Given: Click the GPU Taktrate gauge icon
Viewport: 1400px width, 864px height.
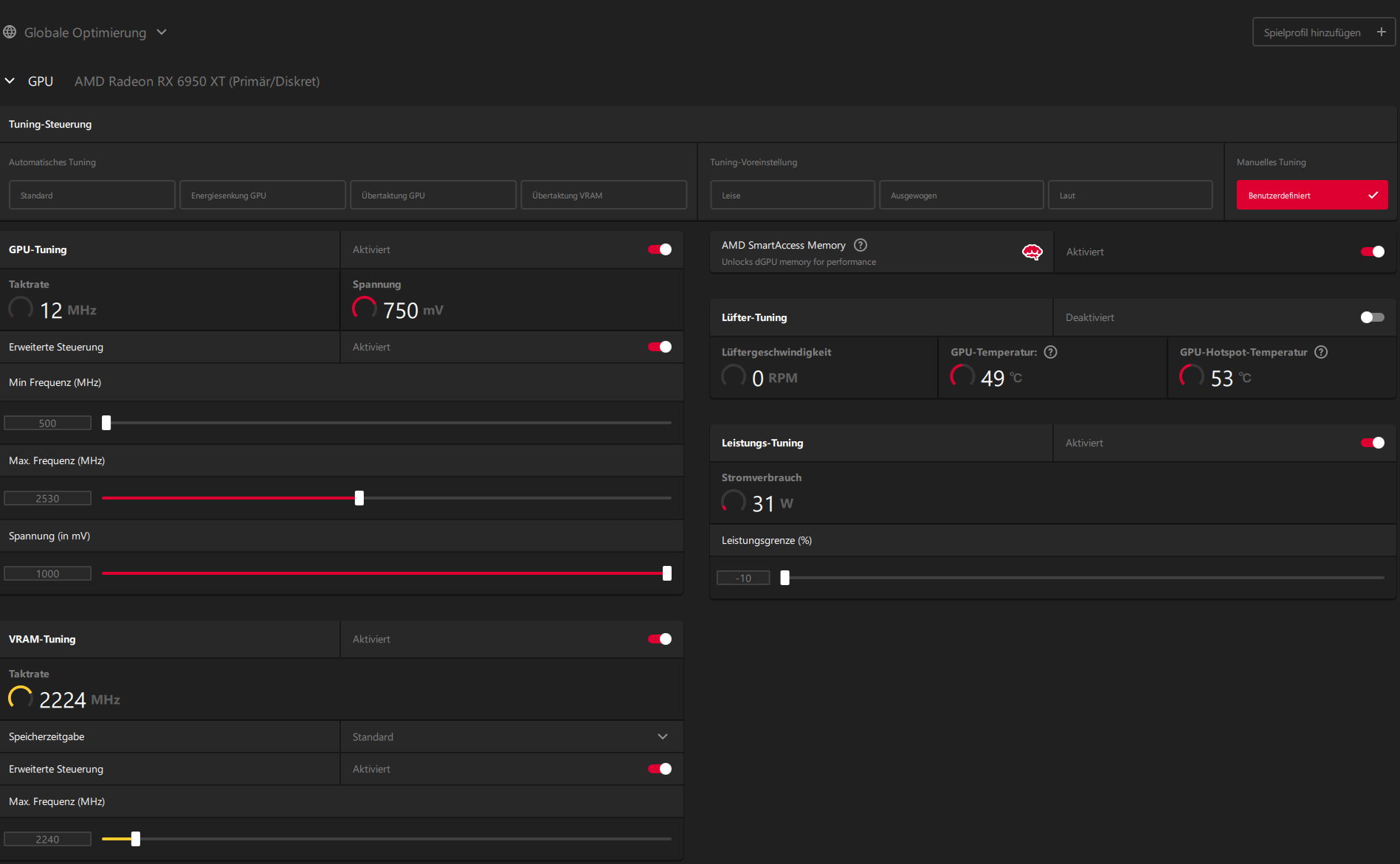Looking at the screenshot, I should 21,308.
